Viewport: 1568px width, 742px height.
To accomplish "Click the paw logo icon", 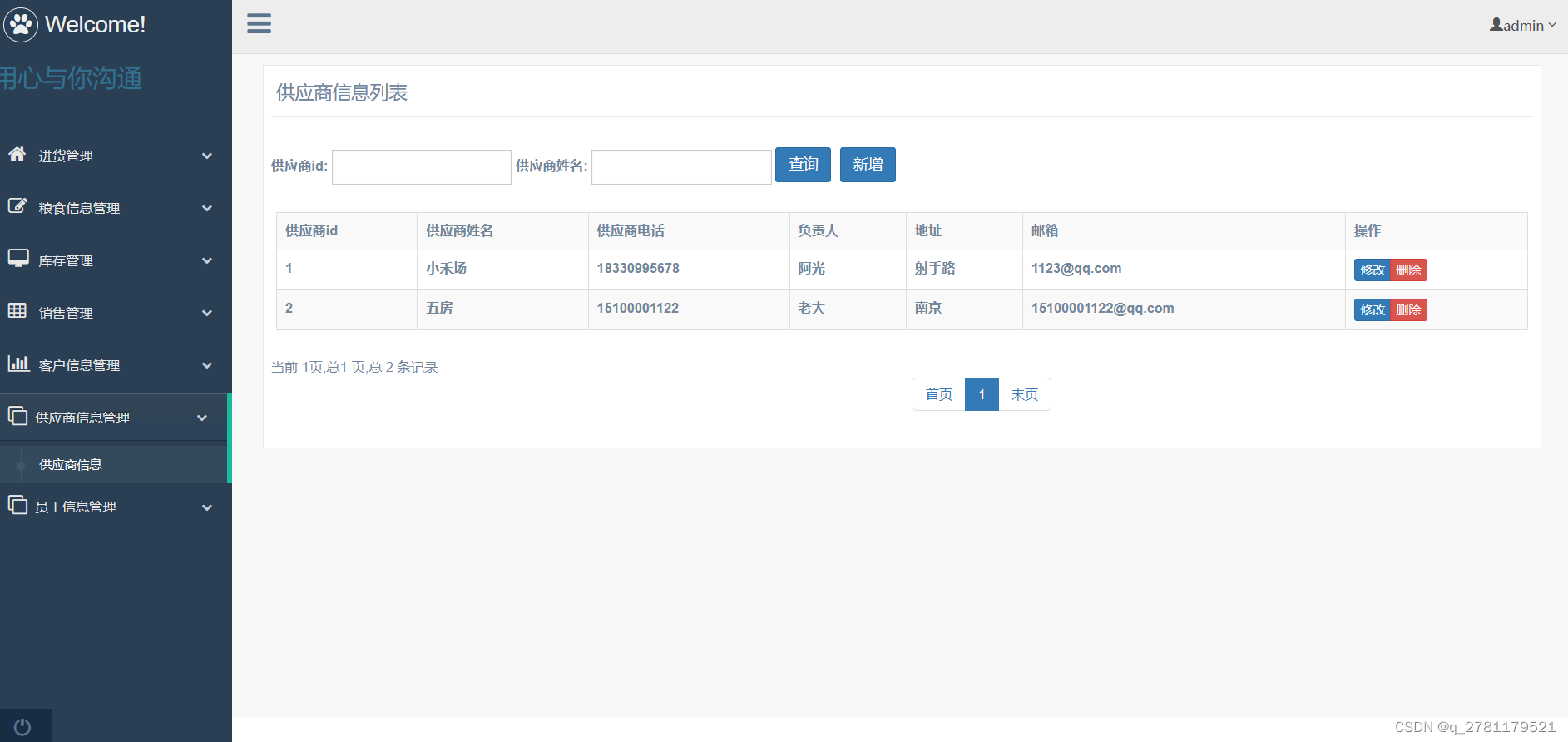I will (21, 24).
